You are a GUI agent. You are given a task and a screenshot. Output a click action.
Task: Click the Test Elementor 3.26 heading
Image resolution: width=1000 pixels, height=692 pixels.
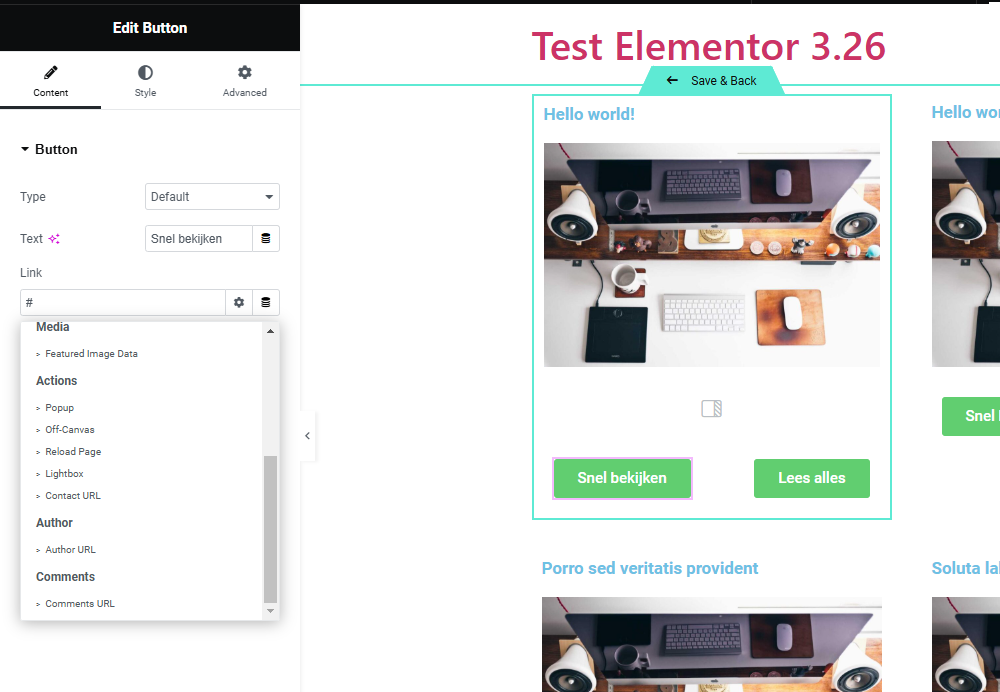709,46
